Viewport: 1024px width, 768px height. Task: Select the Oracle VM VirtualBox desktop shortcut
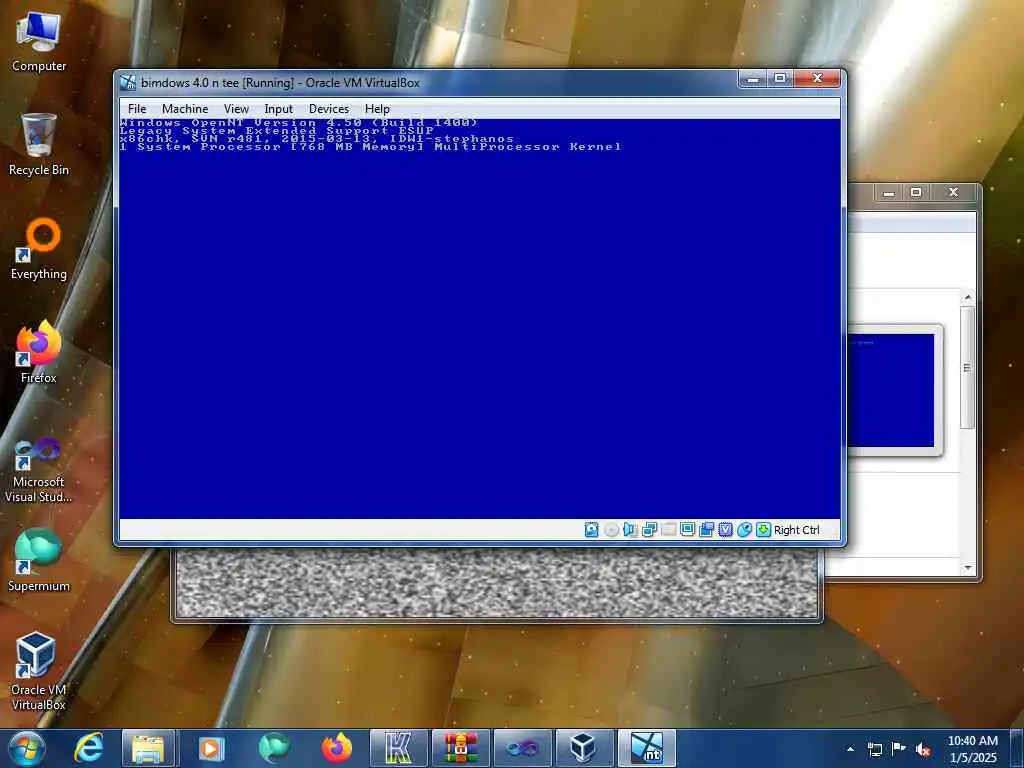click(39, 671)
